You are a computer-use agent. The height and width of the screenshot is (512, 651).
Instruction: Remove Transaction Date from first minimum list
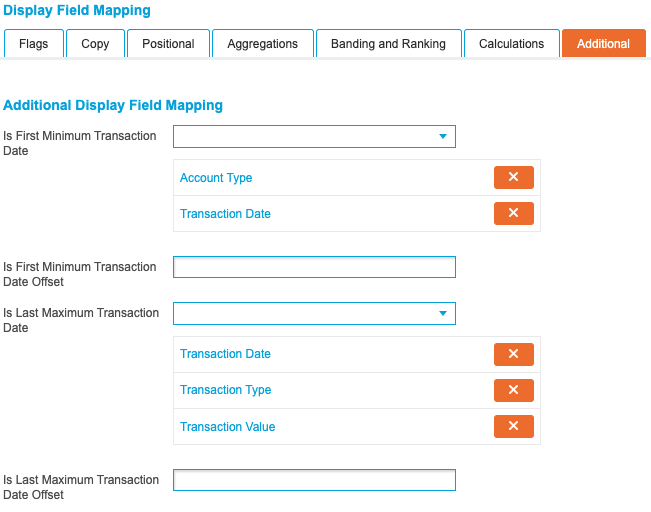point(513,213)
